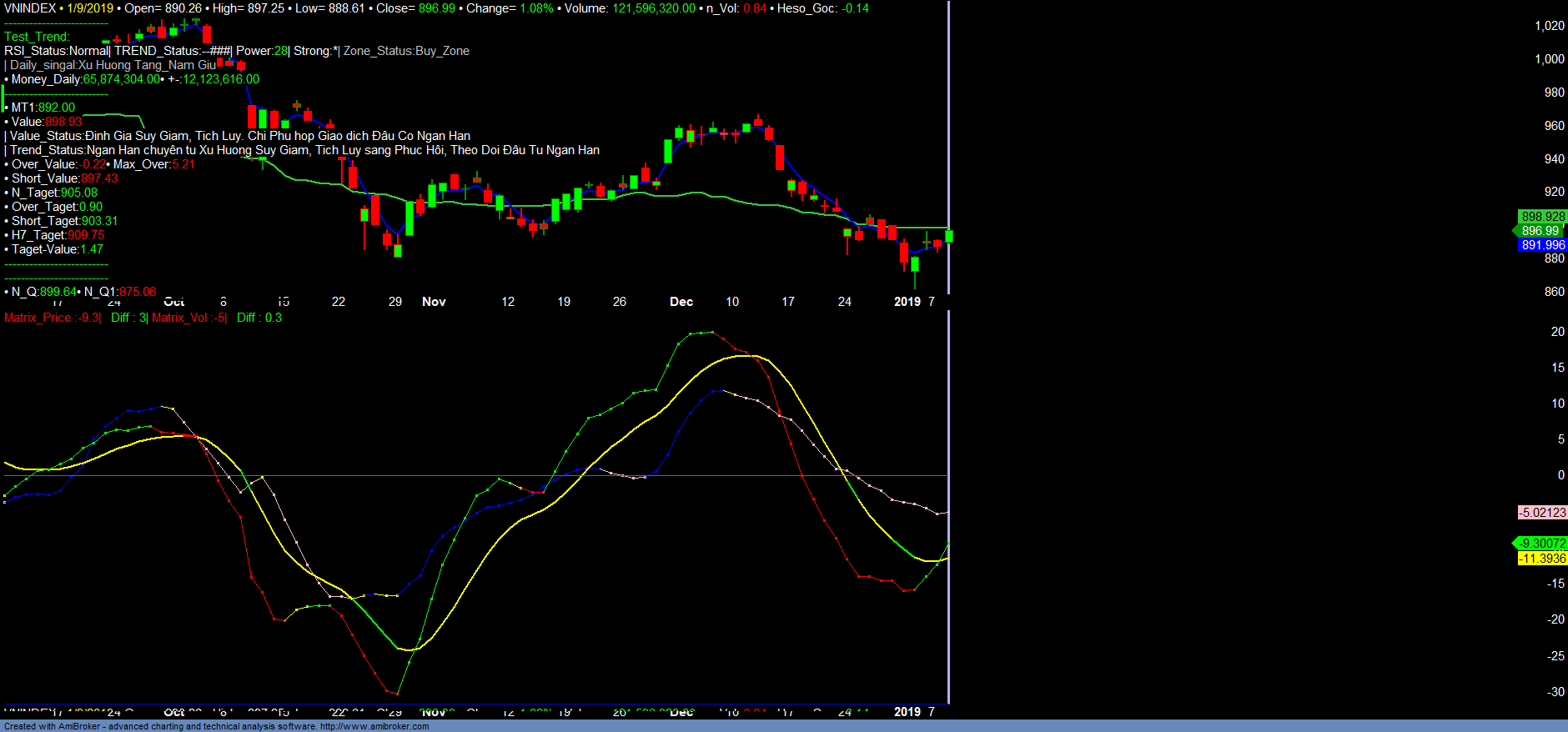Click the yellow -11.3936 indicator tag
The image size is (1568, 732).
coord(1542,559)
